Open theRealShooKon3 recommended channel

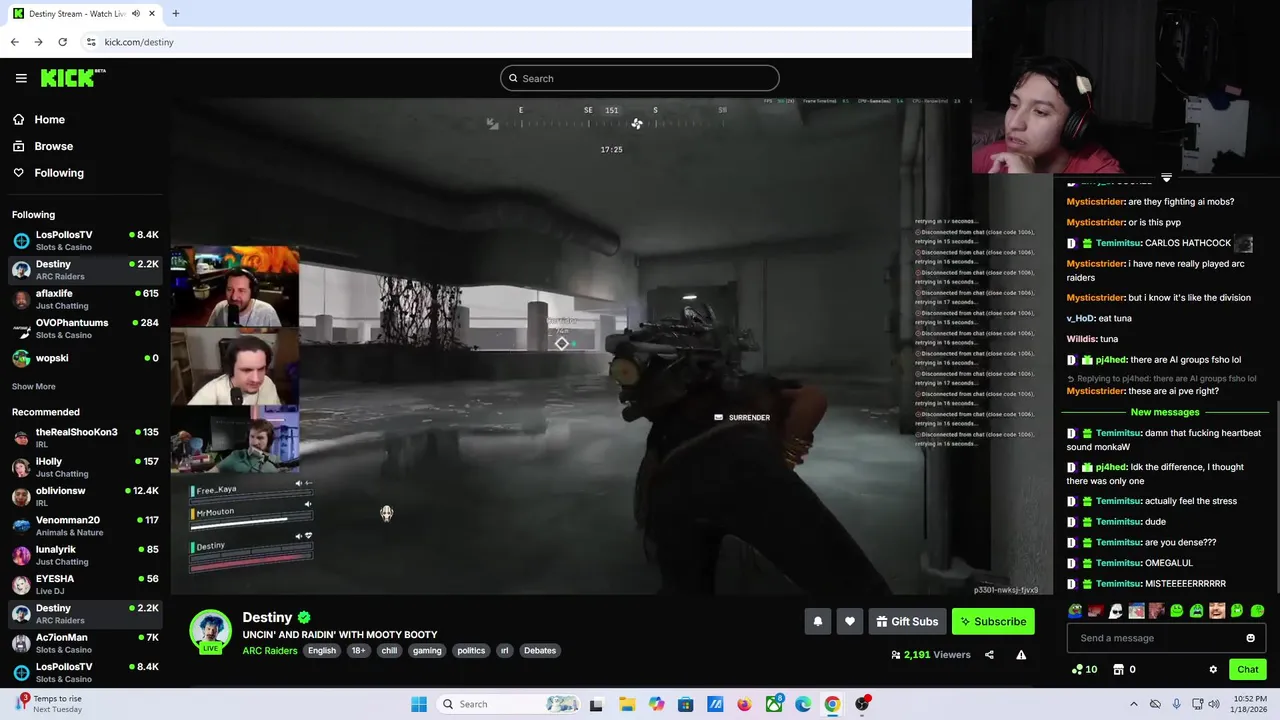pos(85,437)
